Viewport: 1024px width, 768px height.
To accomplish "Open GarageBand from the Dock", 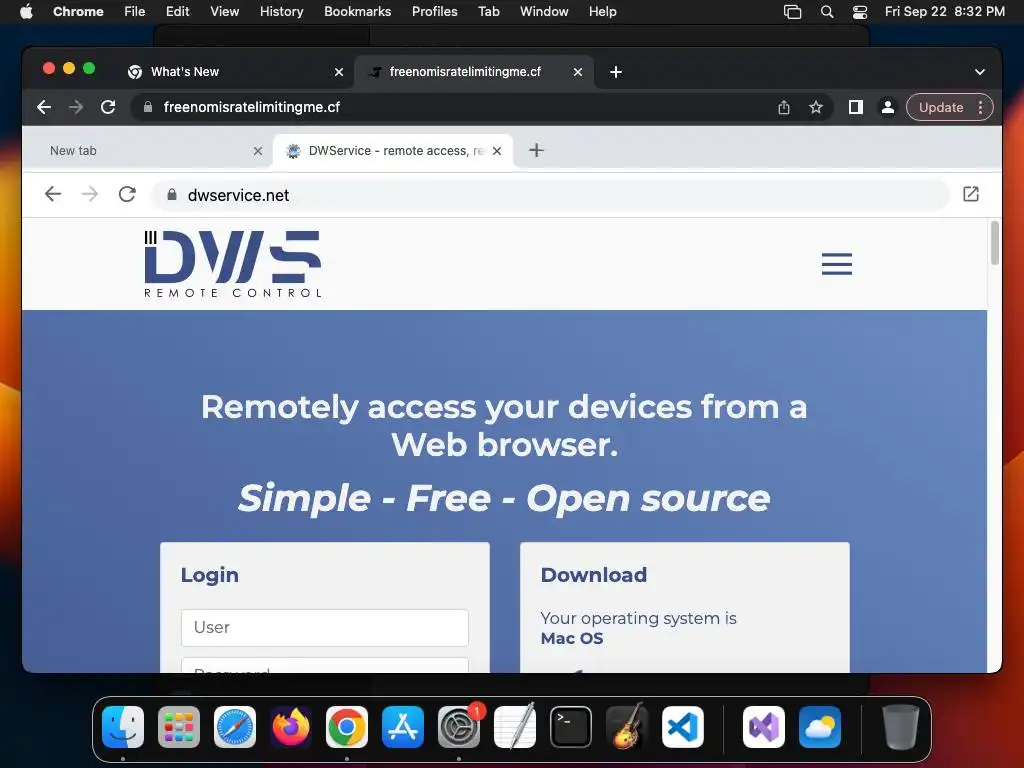I will coord(627,727).
